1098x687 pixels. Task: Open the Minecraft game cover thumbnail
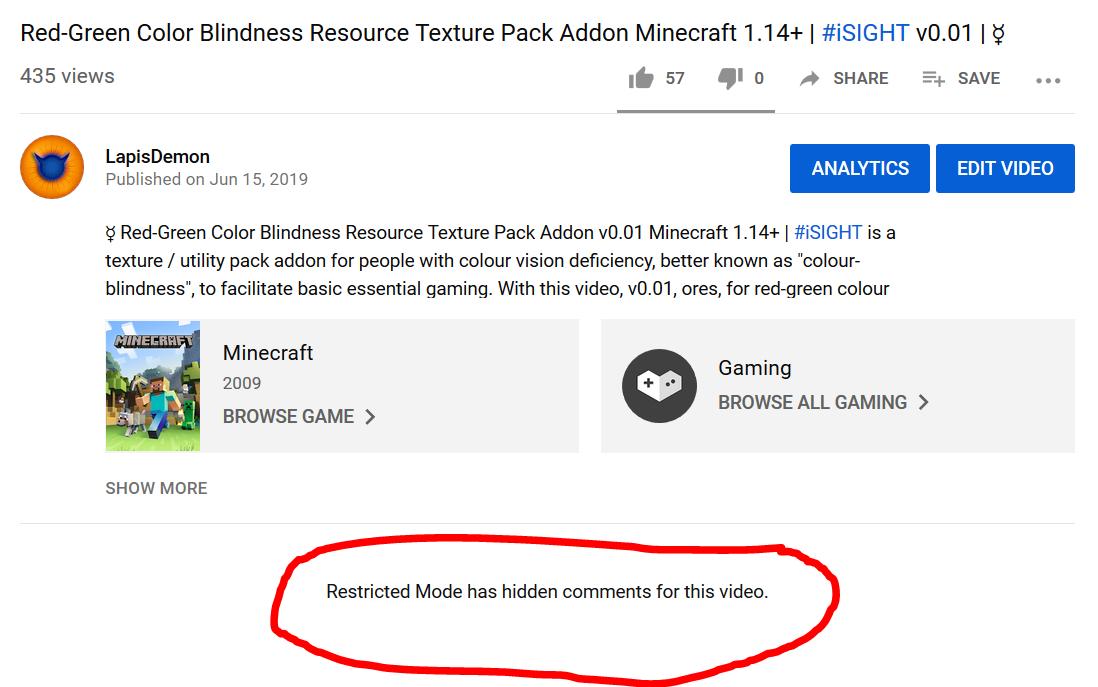[x=153, y=386]
